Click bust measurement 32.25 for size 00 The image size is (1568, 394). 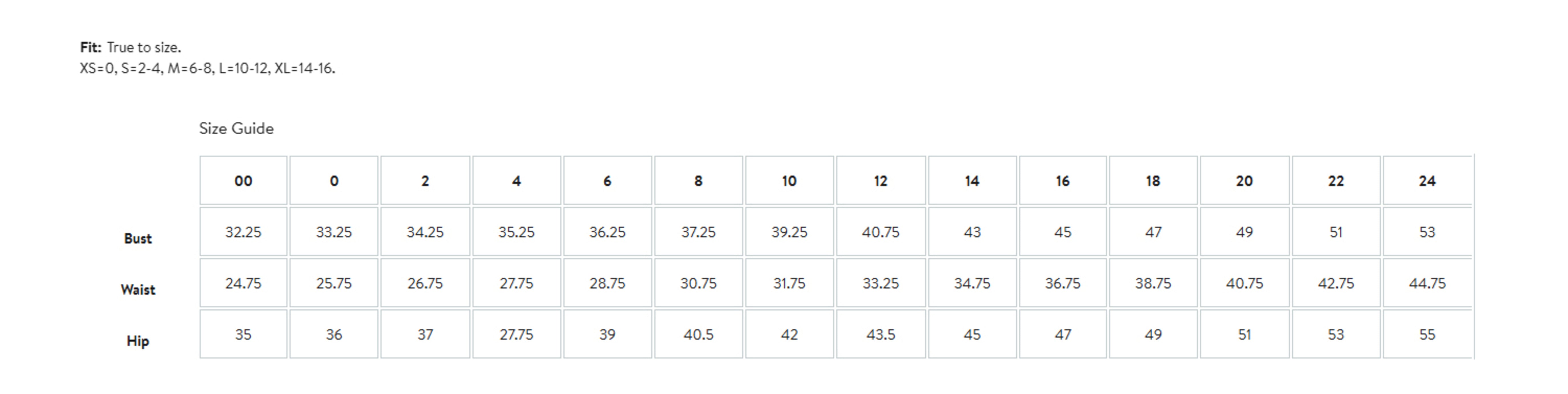coord(243,232)
